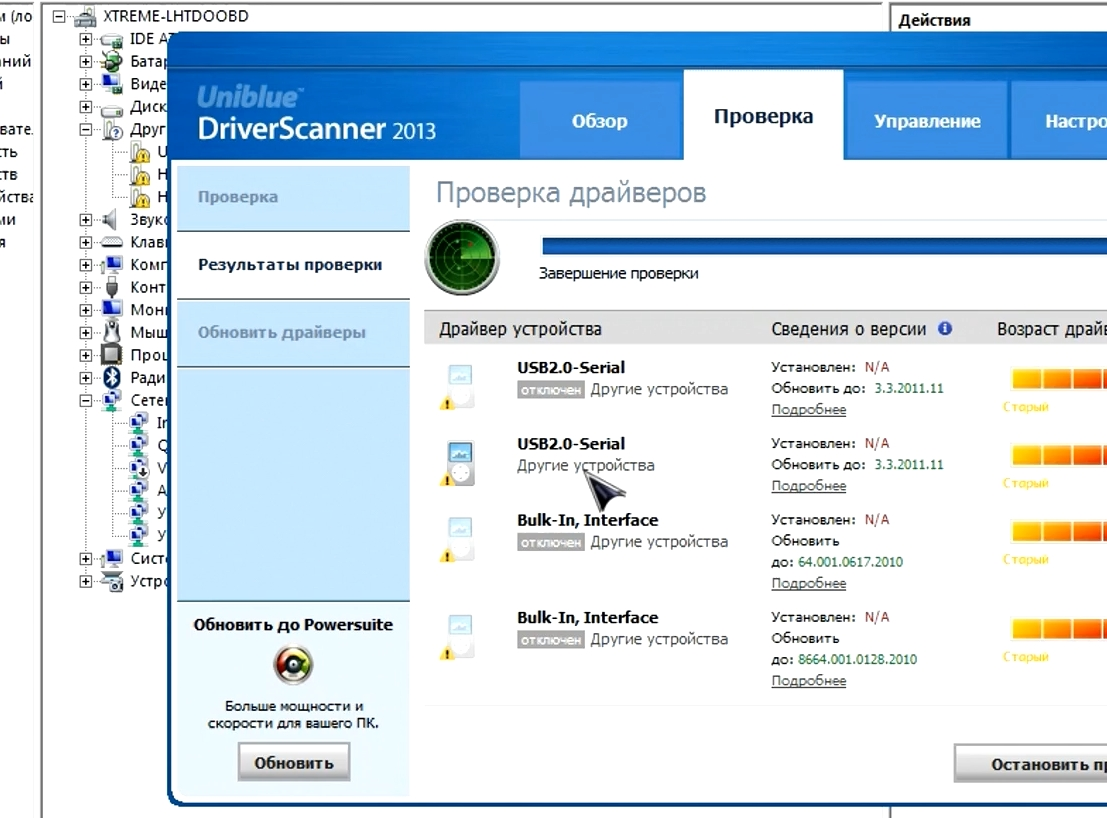Select Проверка in the left sidebar
The height and width of the screenshot is (818, 1107).
point(293,197)
